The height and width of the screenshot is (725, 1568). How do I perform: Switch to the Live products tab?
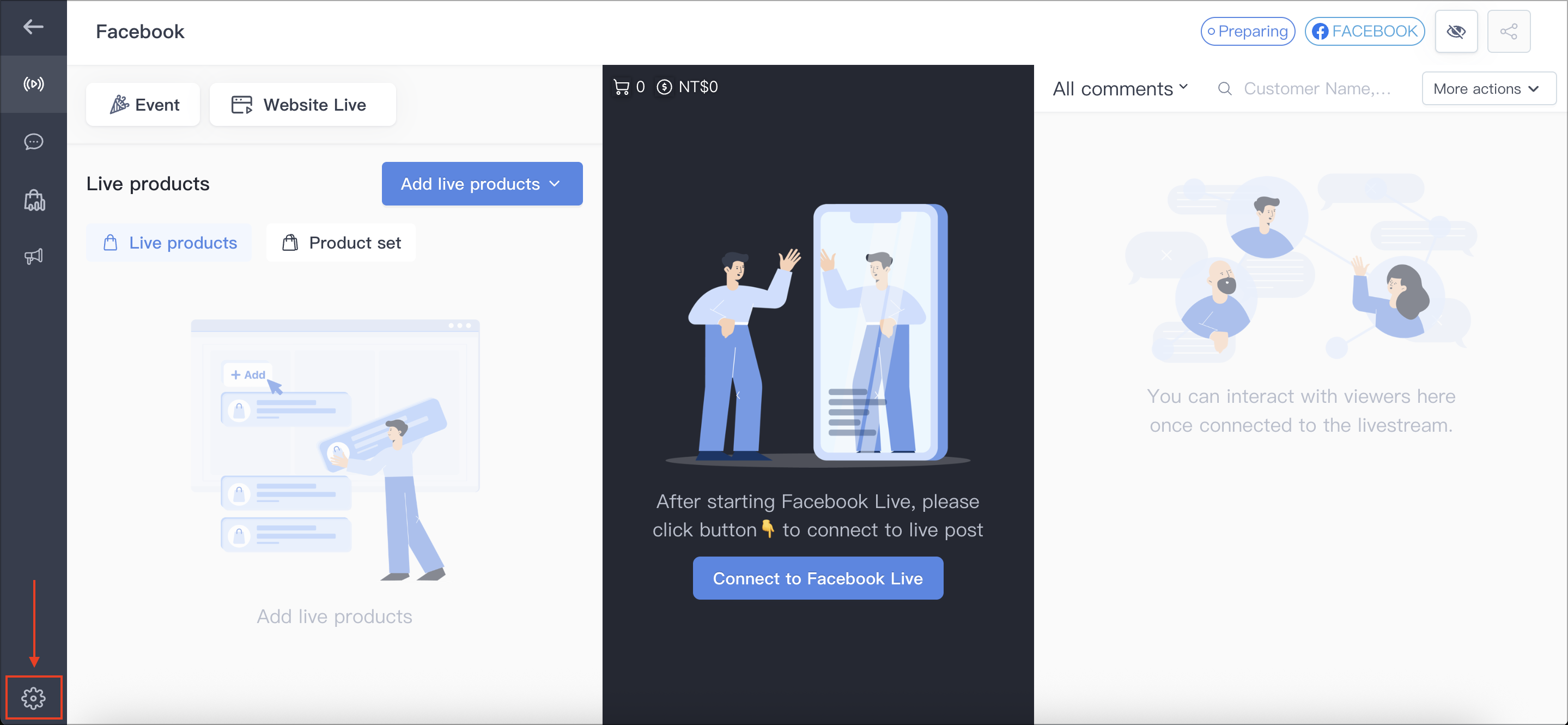pos(169,243)
